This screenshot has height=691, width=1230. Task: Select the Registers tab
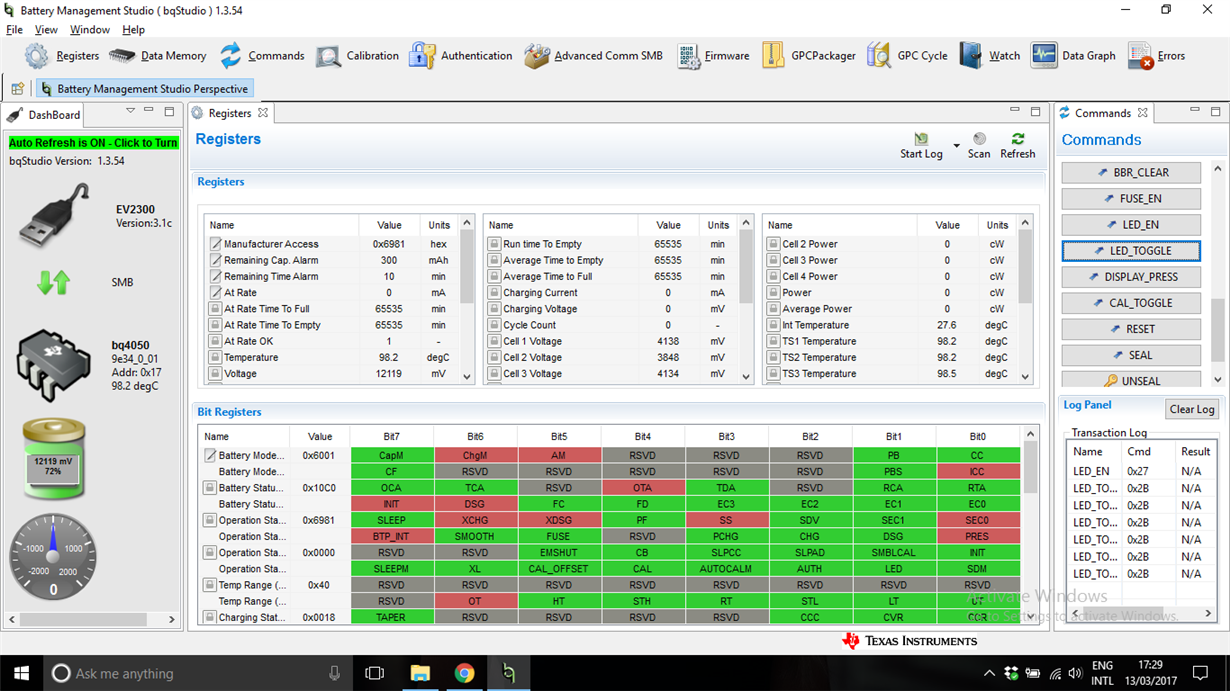click(229, 113)
